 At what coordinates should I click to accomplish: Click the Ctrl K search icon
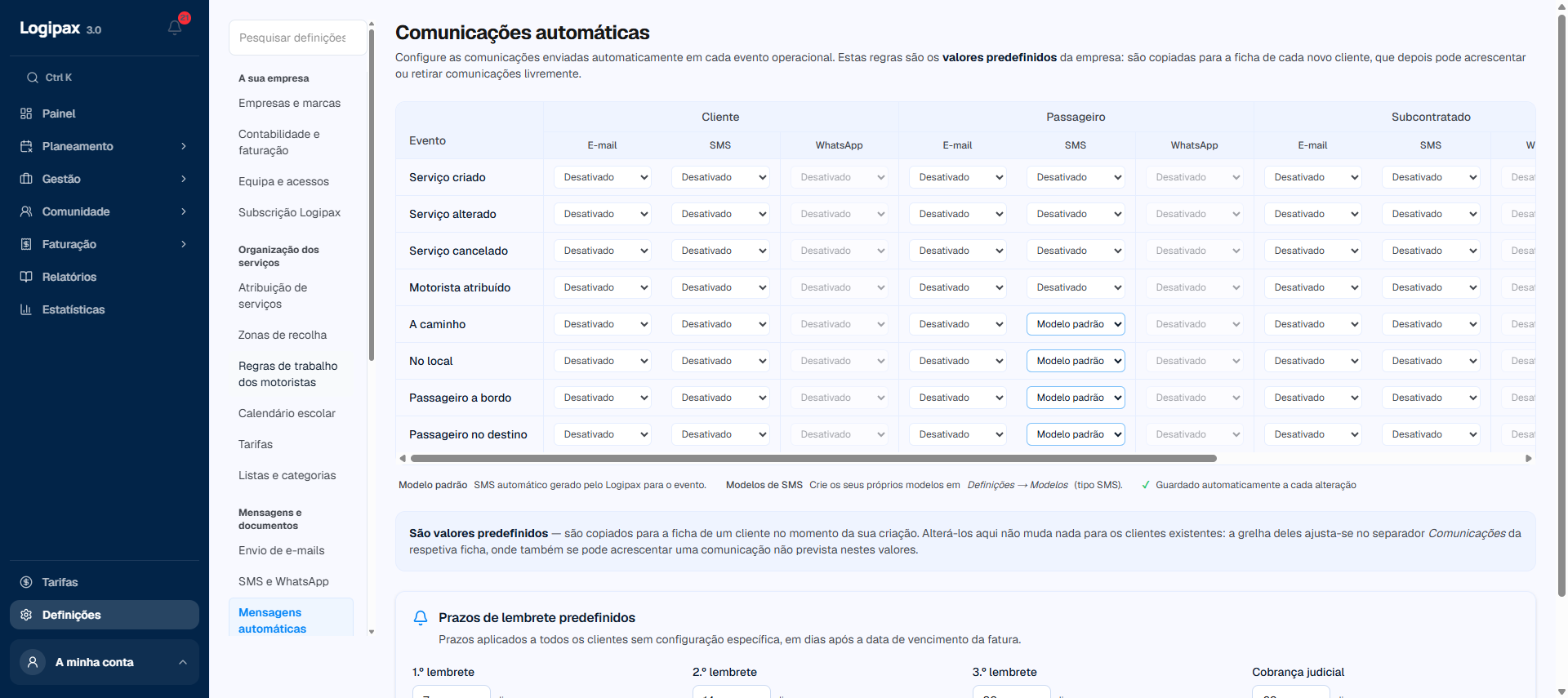[33, 78]
